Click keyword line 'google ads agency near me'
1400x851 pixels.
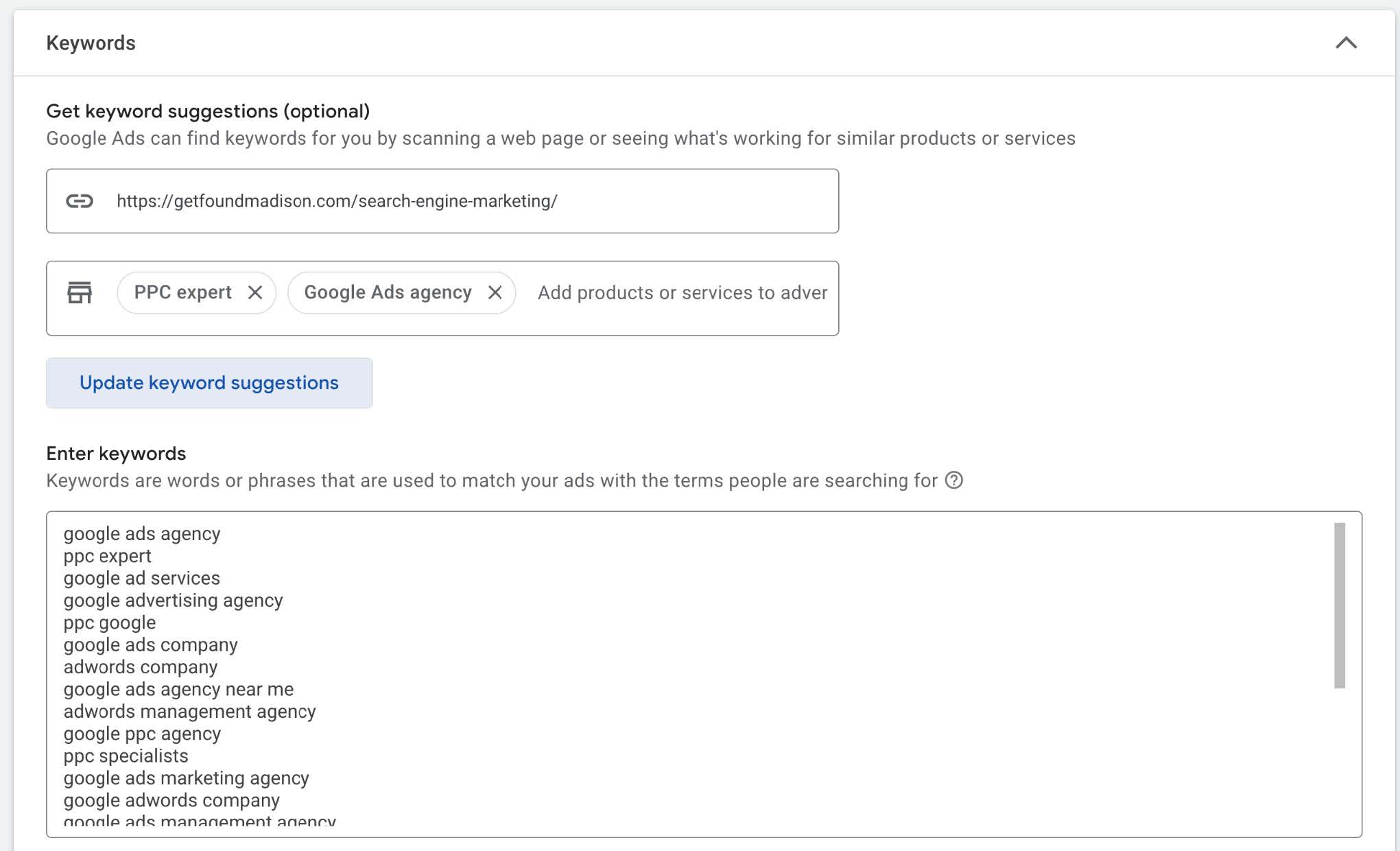pyautogui.click(x=178, y=689)
